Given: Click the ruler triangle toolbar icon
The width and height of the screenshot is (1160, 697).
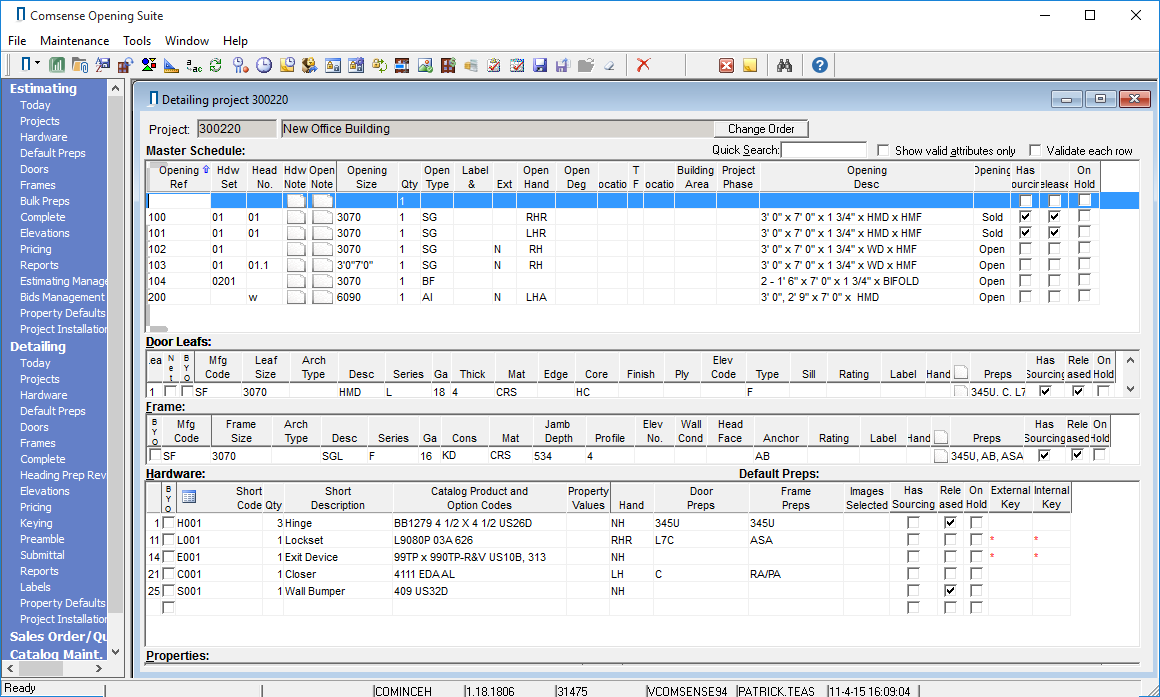Looking at the screenshot, I should coord(171,65).
